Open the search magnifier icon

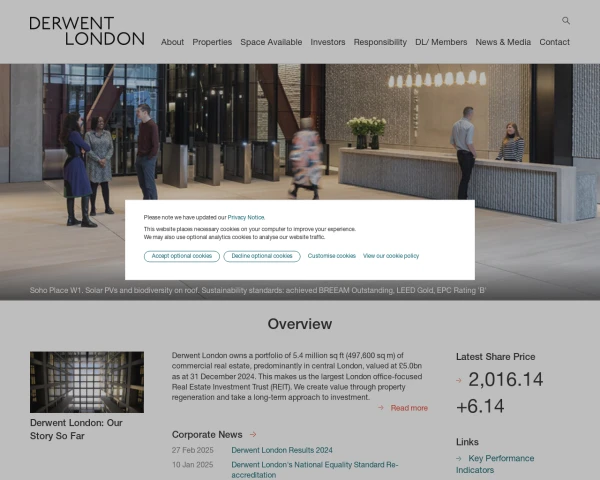tap(566, 21)
